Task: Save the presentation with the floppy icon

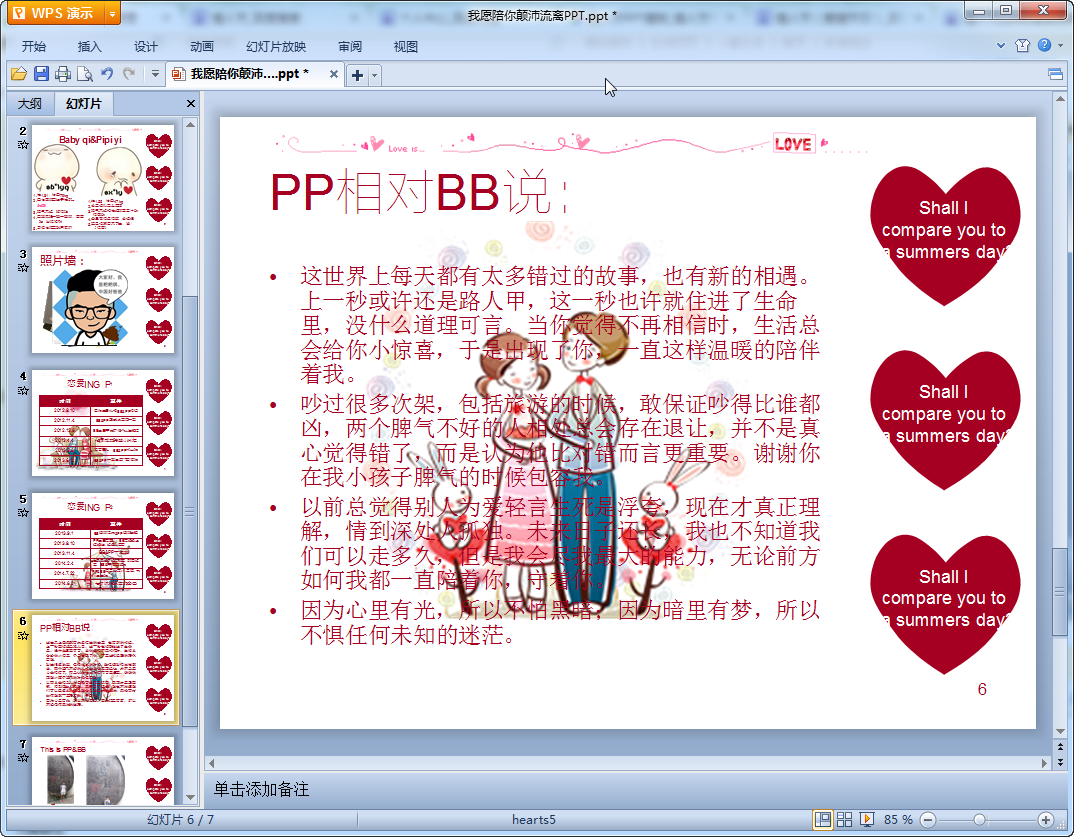Action: point(41,73)
